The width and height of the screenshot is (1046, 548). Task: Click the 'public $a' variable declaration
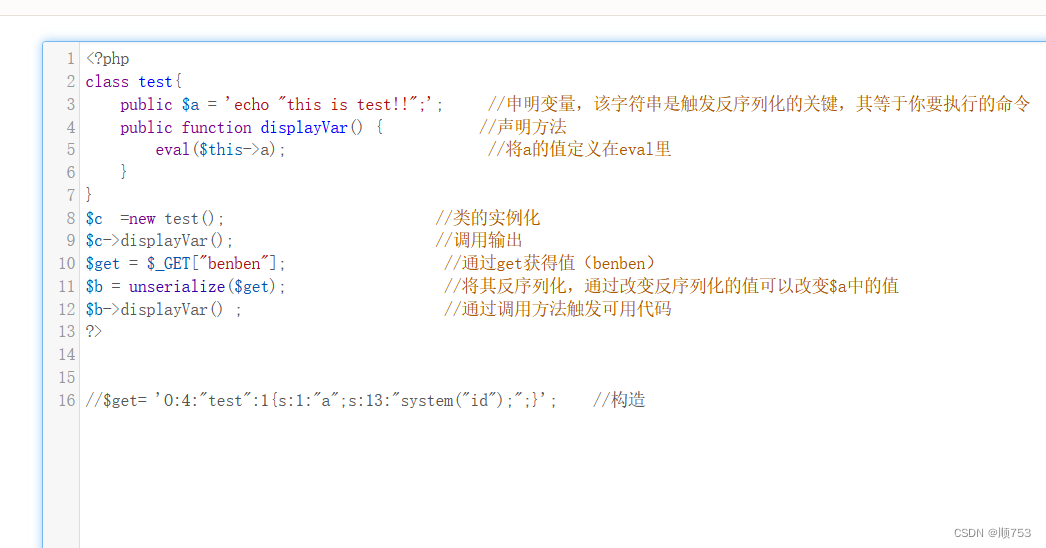pyautogui.click(x=159, y=104)
